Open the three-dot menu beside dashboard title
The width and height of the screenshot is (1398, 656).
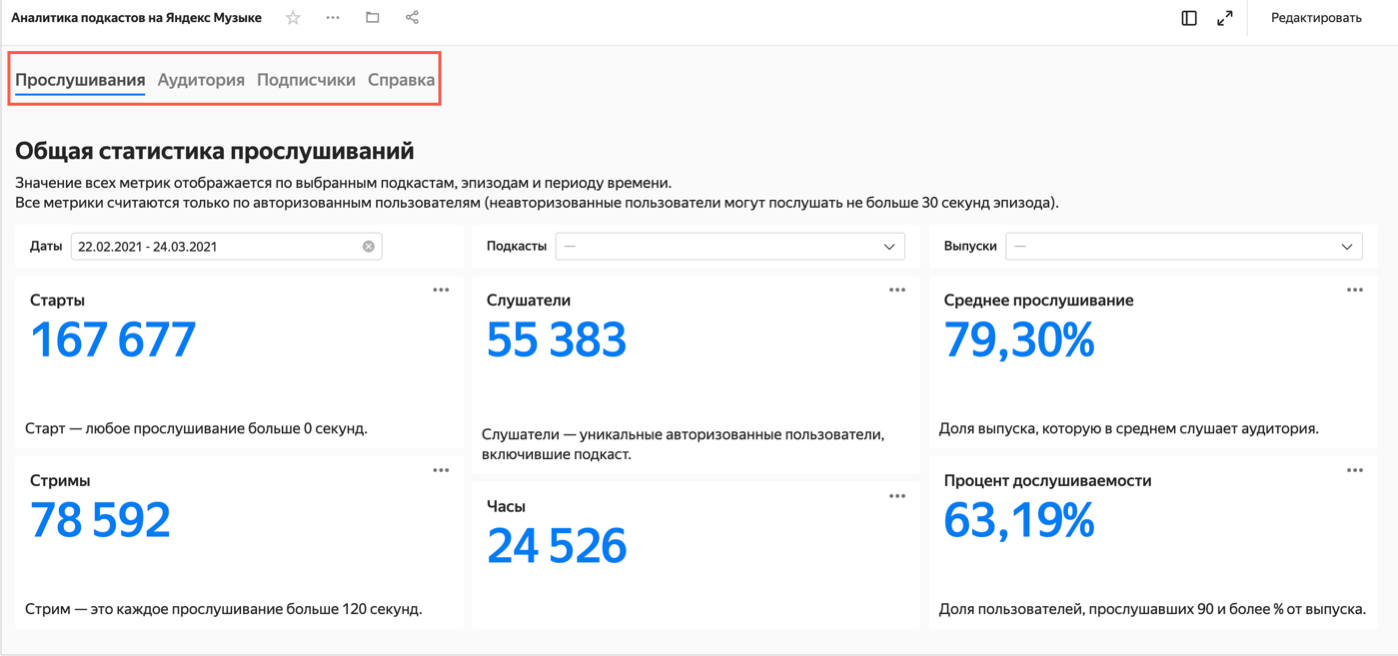(x=333, y=18)
